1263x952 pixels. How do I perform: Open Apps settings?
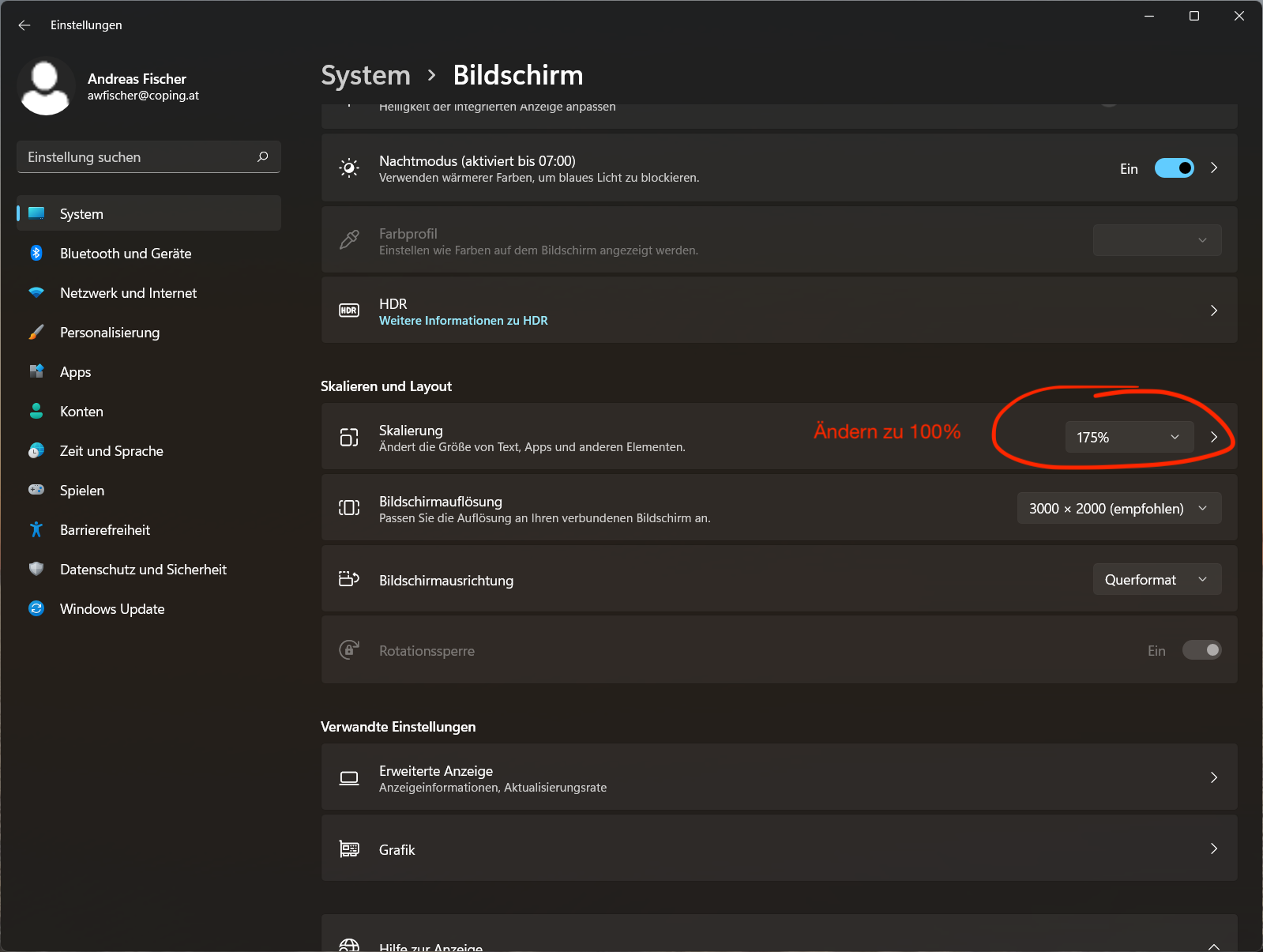tap(148, 371)
